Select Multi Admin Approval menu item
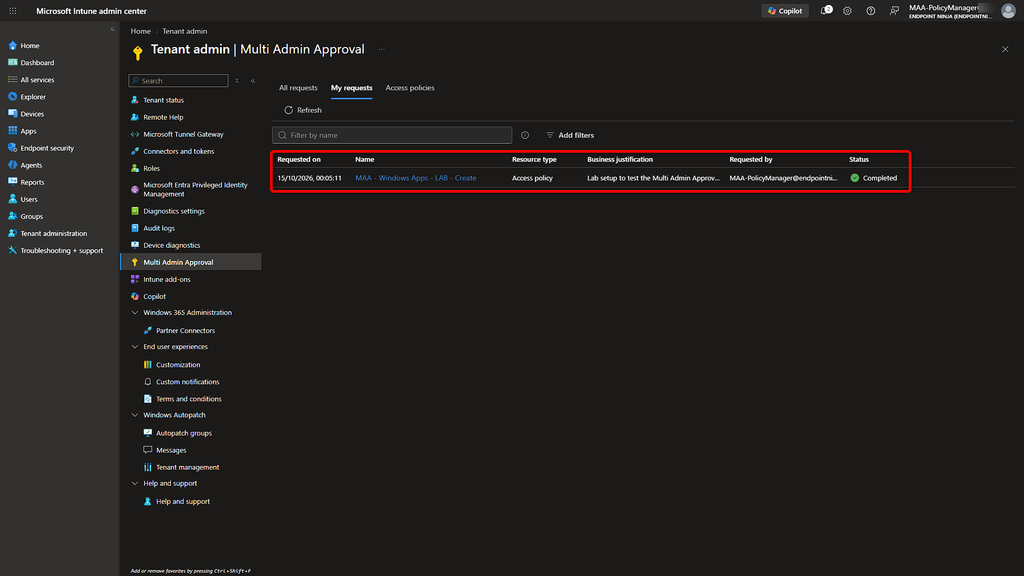 191,262
